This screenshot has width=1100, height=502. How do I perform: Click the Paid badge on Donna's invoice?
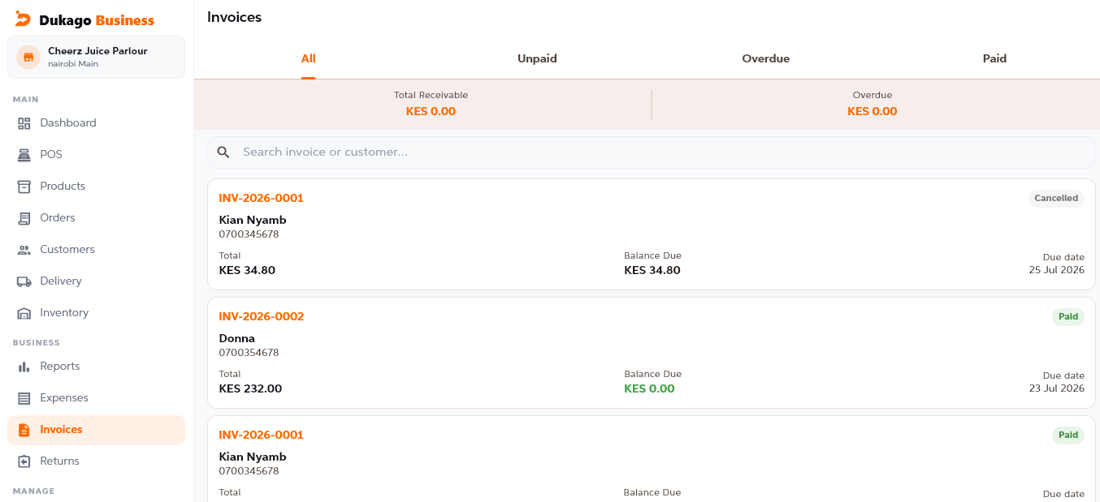1068,317
